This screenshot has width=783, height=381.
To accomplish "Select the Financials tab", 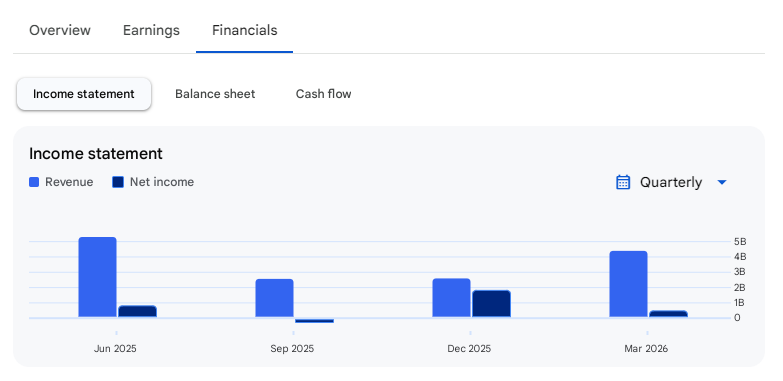I will (x=245, y=30).
